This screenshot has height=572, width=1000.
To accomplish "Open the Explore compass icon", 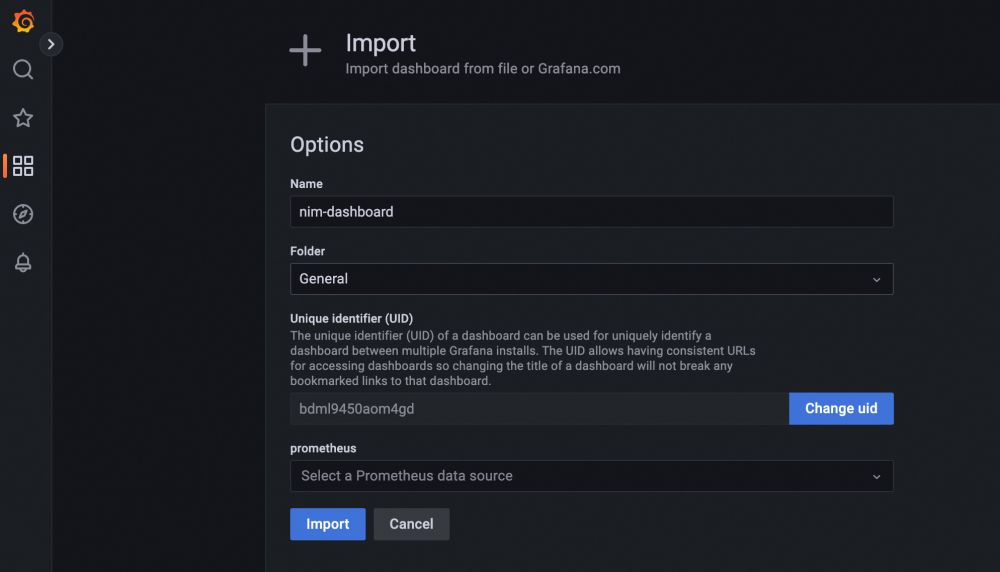I will coord(23,214).
